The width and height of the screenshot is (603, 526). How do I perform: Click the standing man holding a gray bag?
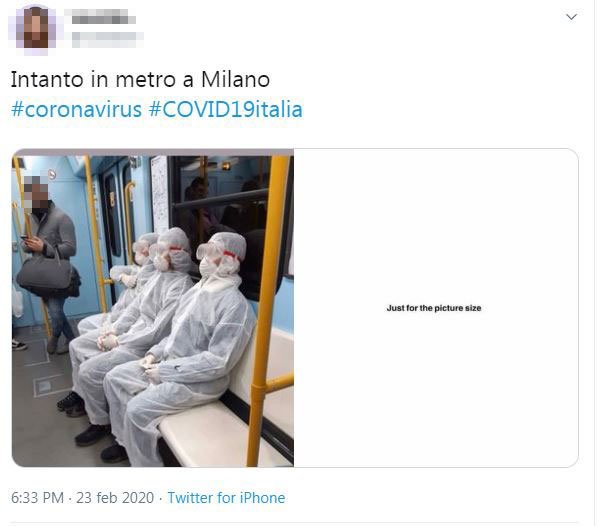48,265
